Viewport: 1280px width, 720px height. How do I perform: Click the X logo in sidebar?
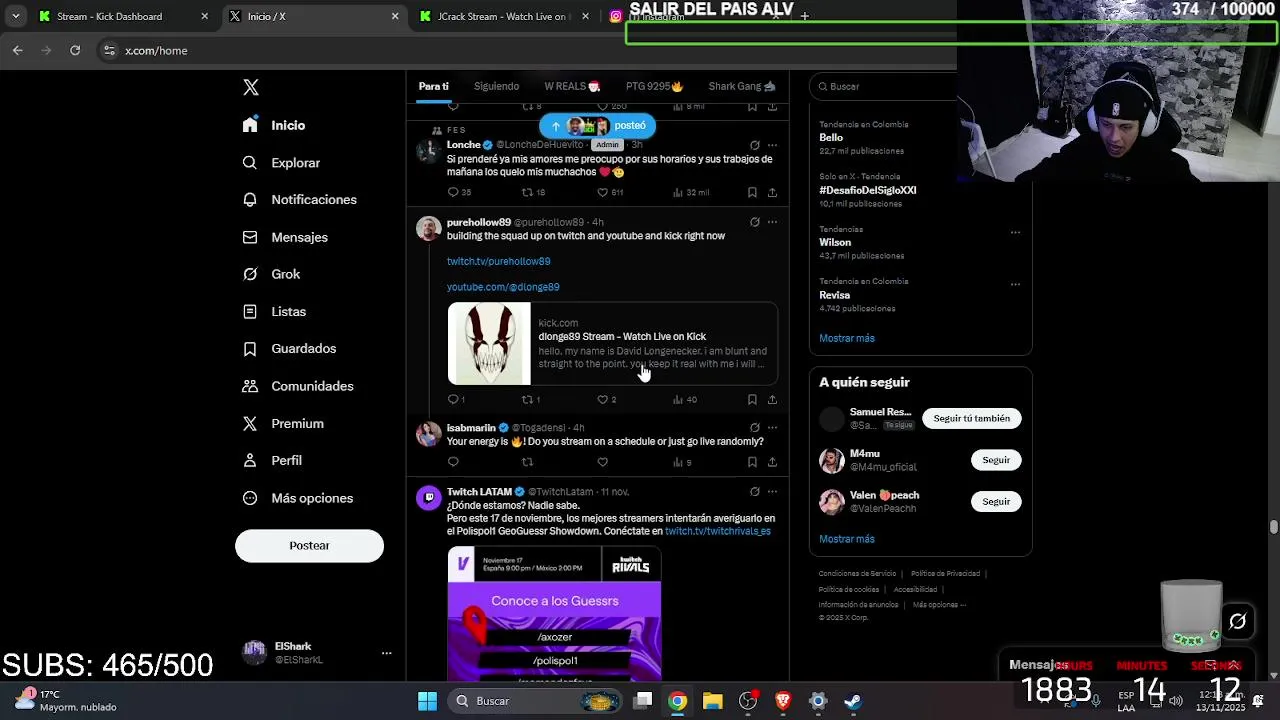coord(251,87)
